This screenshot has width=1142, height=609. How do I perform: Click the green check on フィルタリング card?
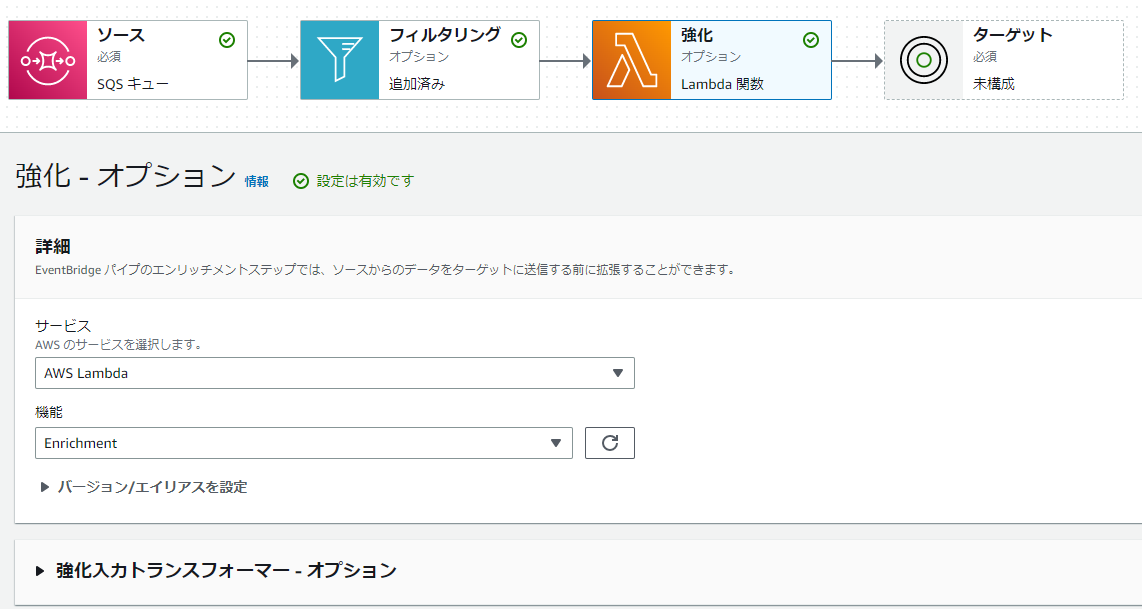pyautogui.click(x=519, y=40)
